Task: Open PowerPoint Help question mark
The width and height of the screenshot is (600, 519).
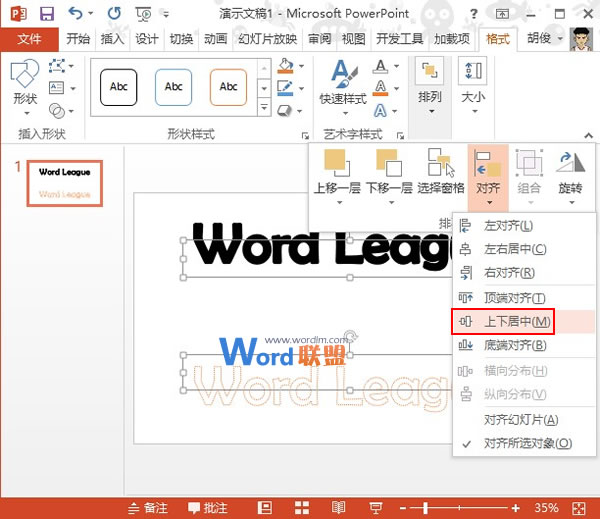Action: pyautogui.click(x=474, y=14)
